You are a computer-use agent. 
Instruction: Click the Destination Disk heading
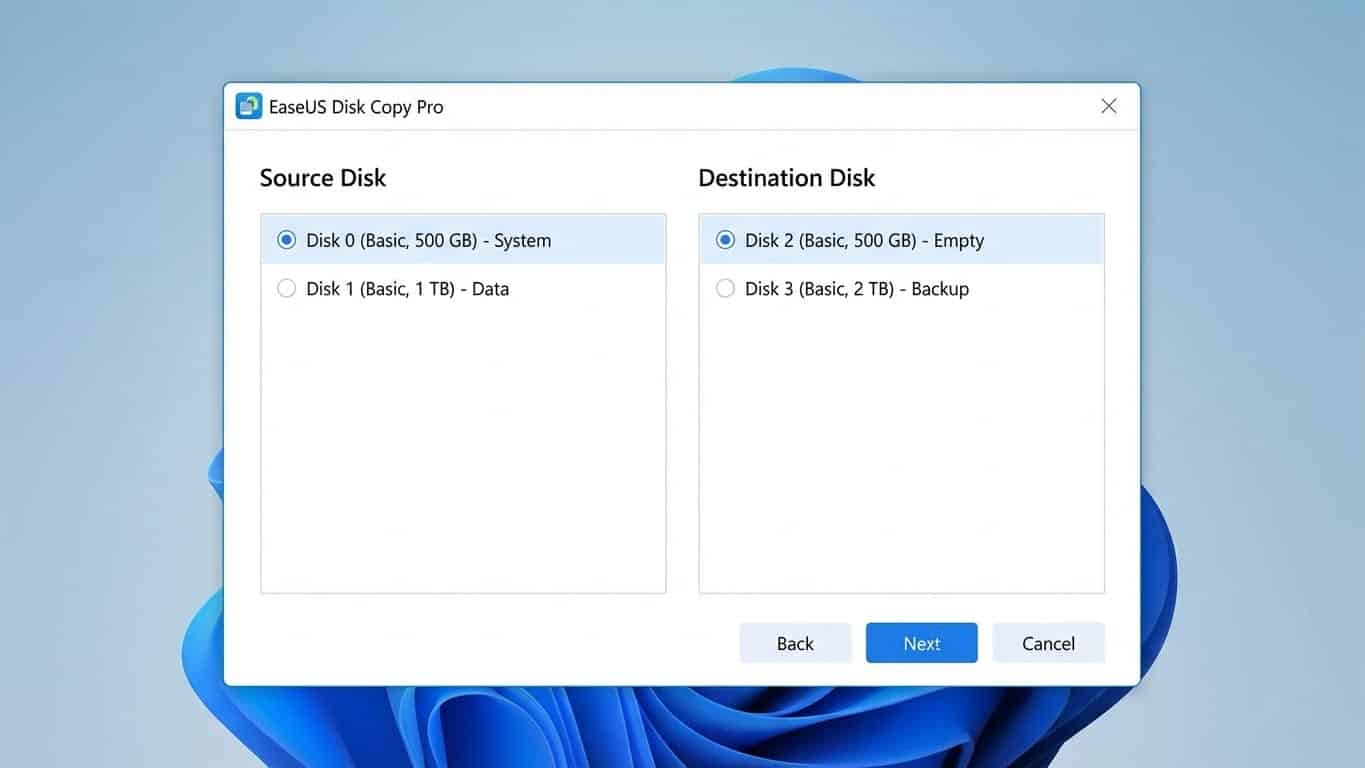click(x=787, y=177)
